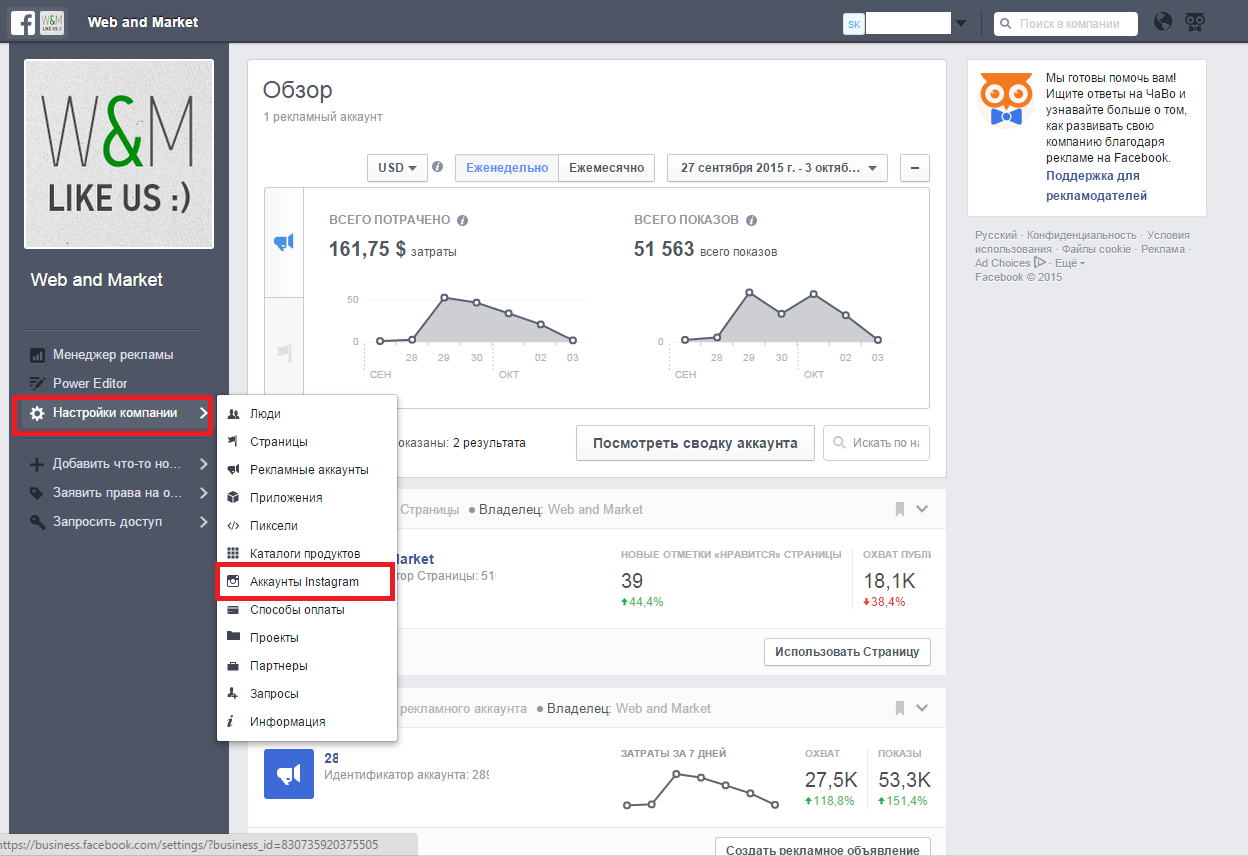Viewport: 1248px width, 856px height.
Task: Click the small W&M page logo in the top bar
Action: point(53,22)
